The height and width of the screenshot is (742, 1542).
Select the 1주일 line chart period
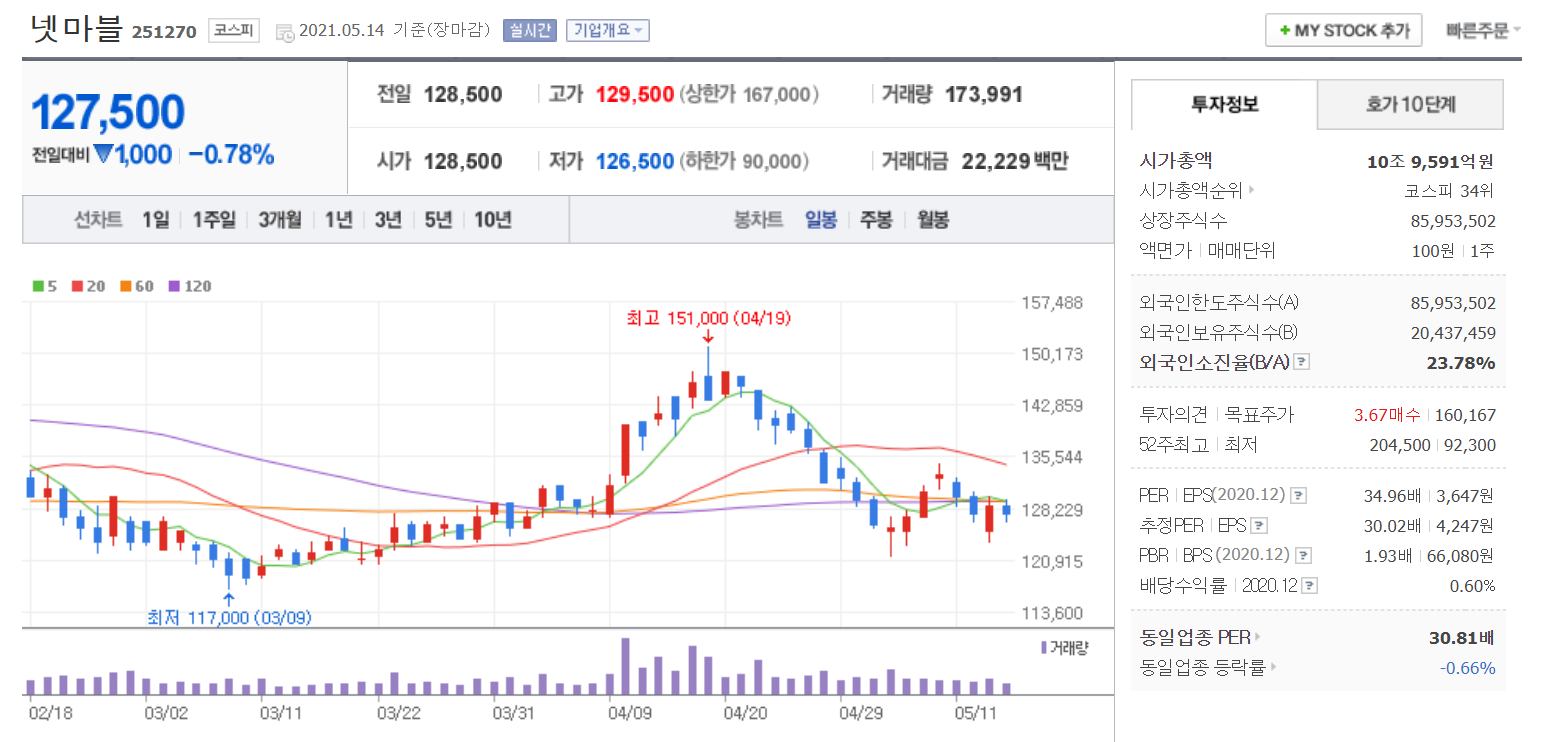pyautogui.click(x=214, y=220)
